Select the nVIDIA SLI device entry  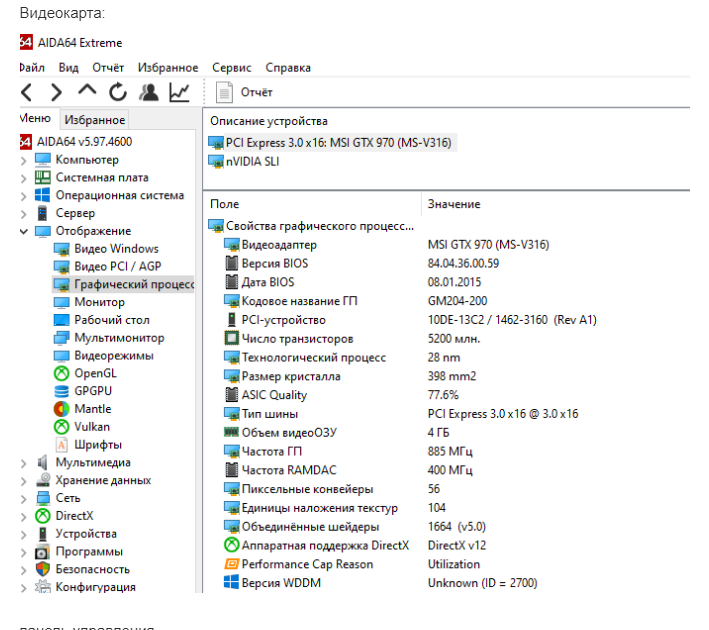click(252, 161)
